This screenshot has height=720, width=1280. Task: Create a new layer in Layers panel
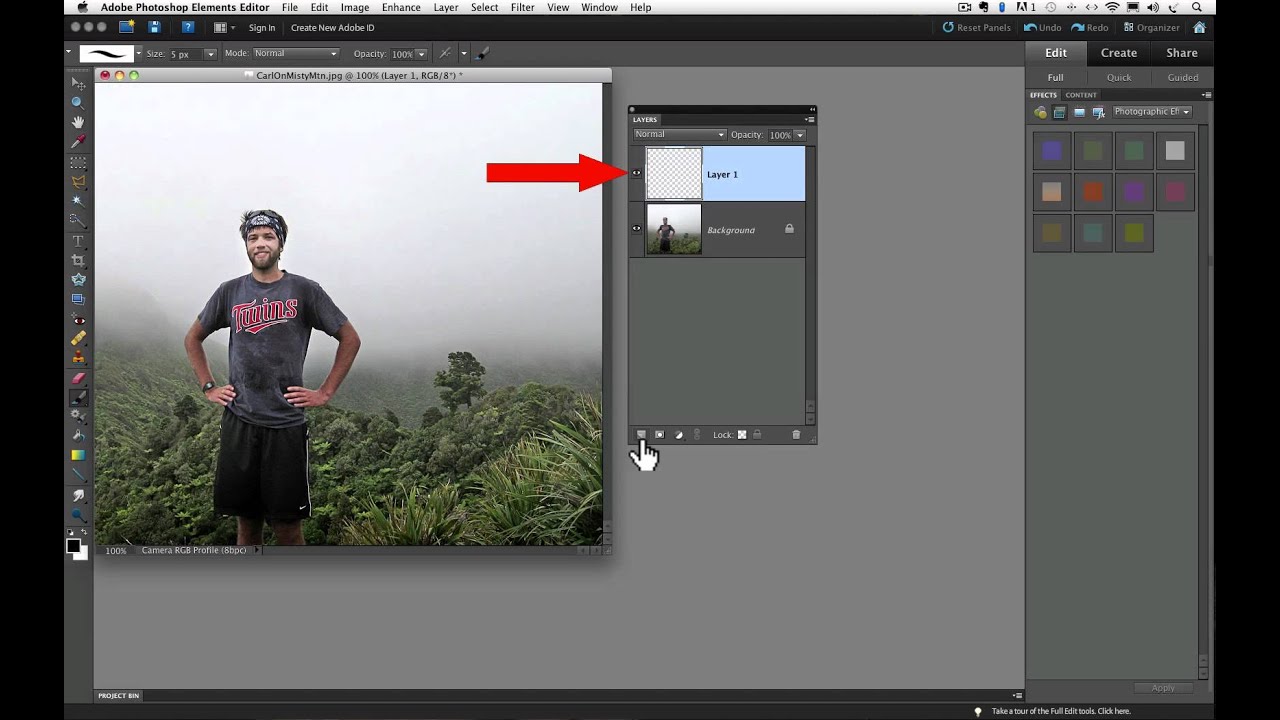[641, 434]
